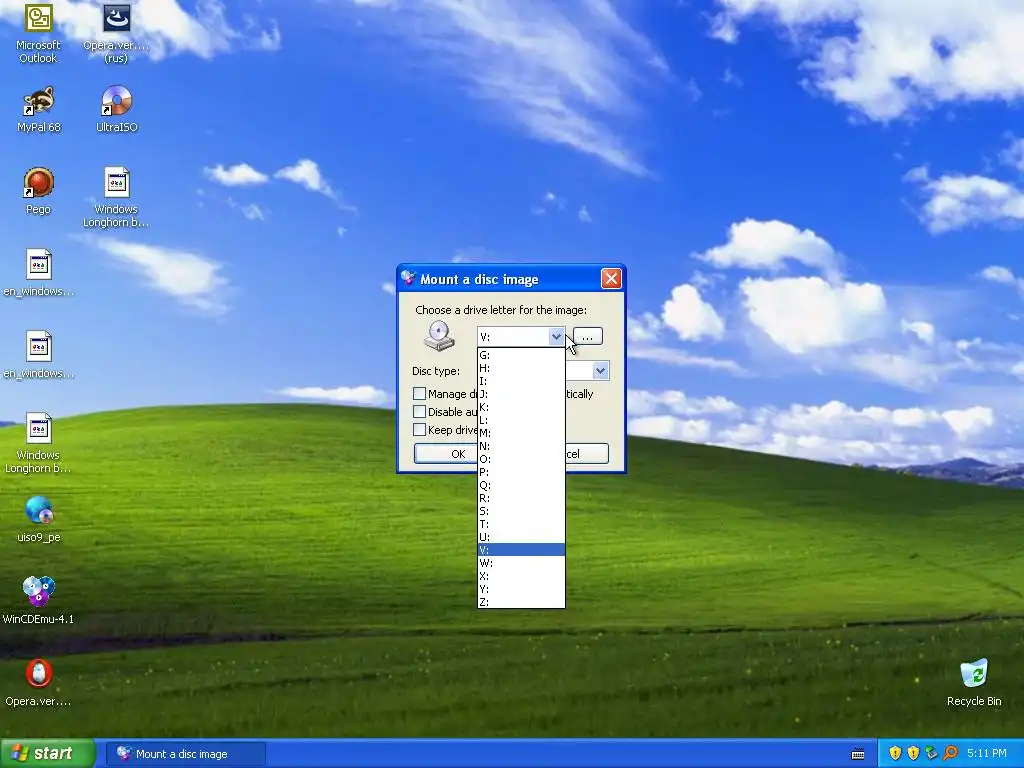
Task: Choose drive letter K: from the list
Action: [521, 408]
